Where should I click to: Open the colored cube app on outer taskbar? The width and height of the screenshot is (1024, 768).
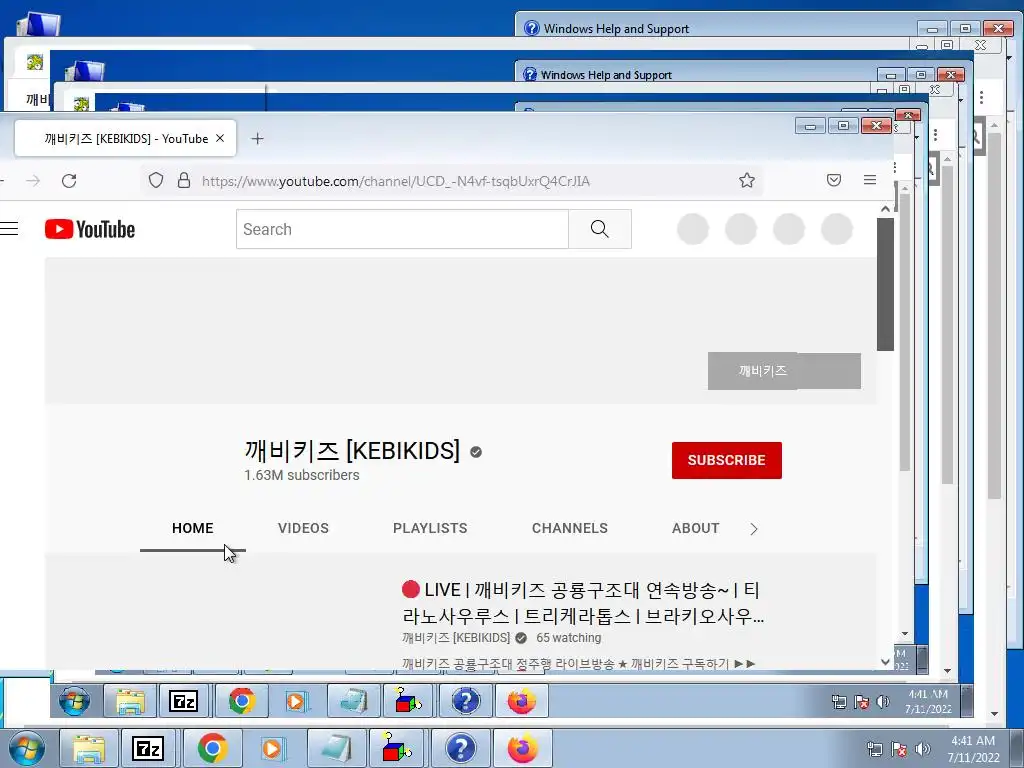coord(396,748)
